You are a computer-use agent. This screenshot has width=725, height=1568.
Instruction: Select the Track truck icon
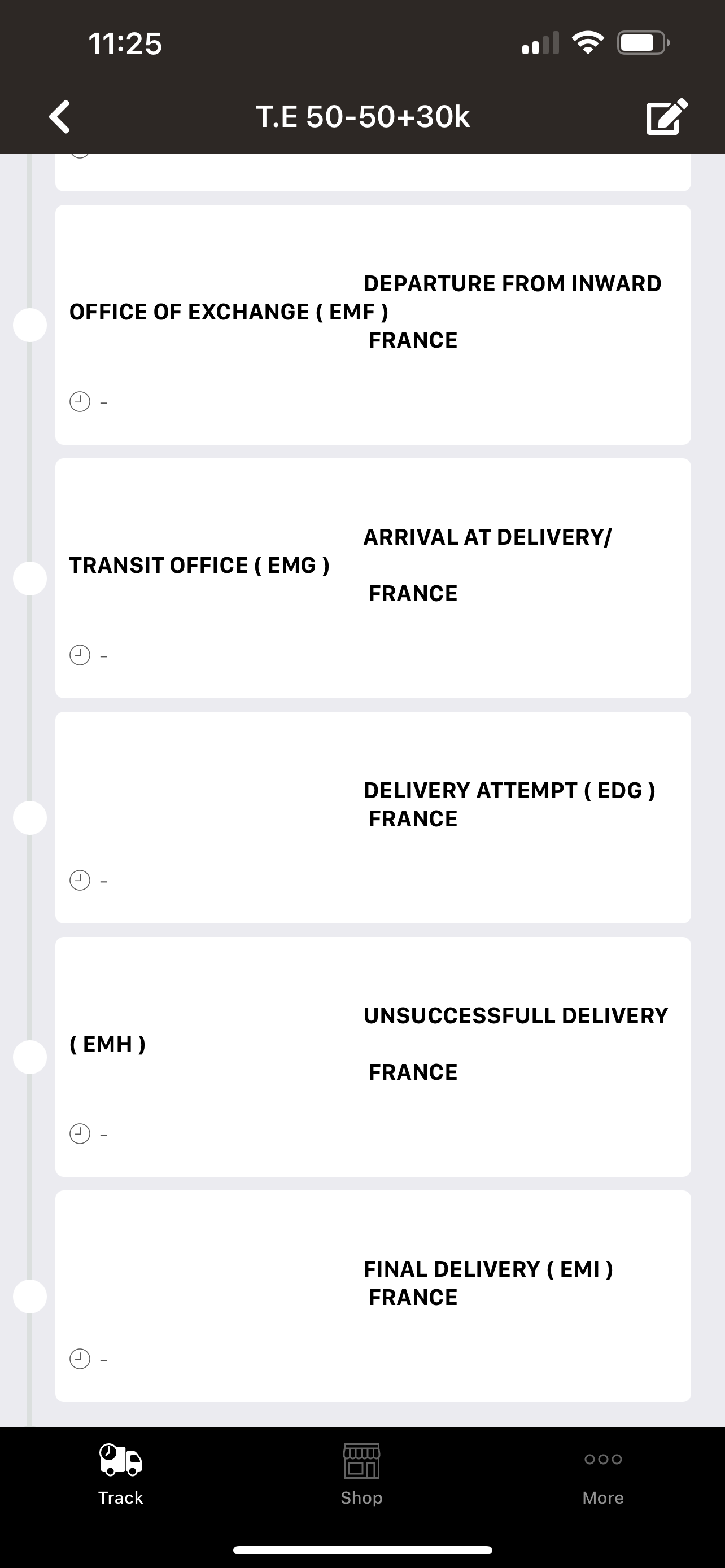coord(120,1460)
